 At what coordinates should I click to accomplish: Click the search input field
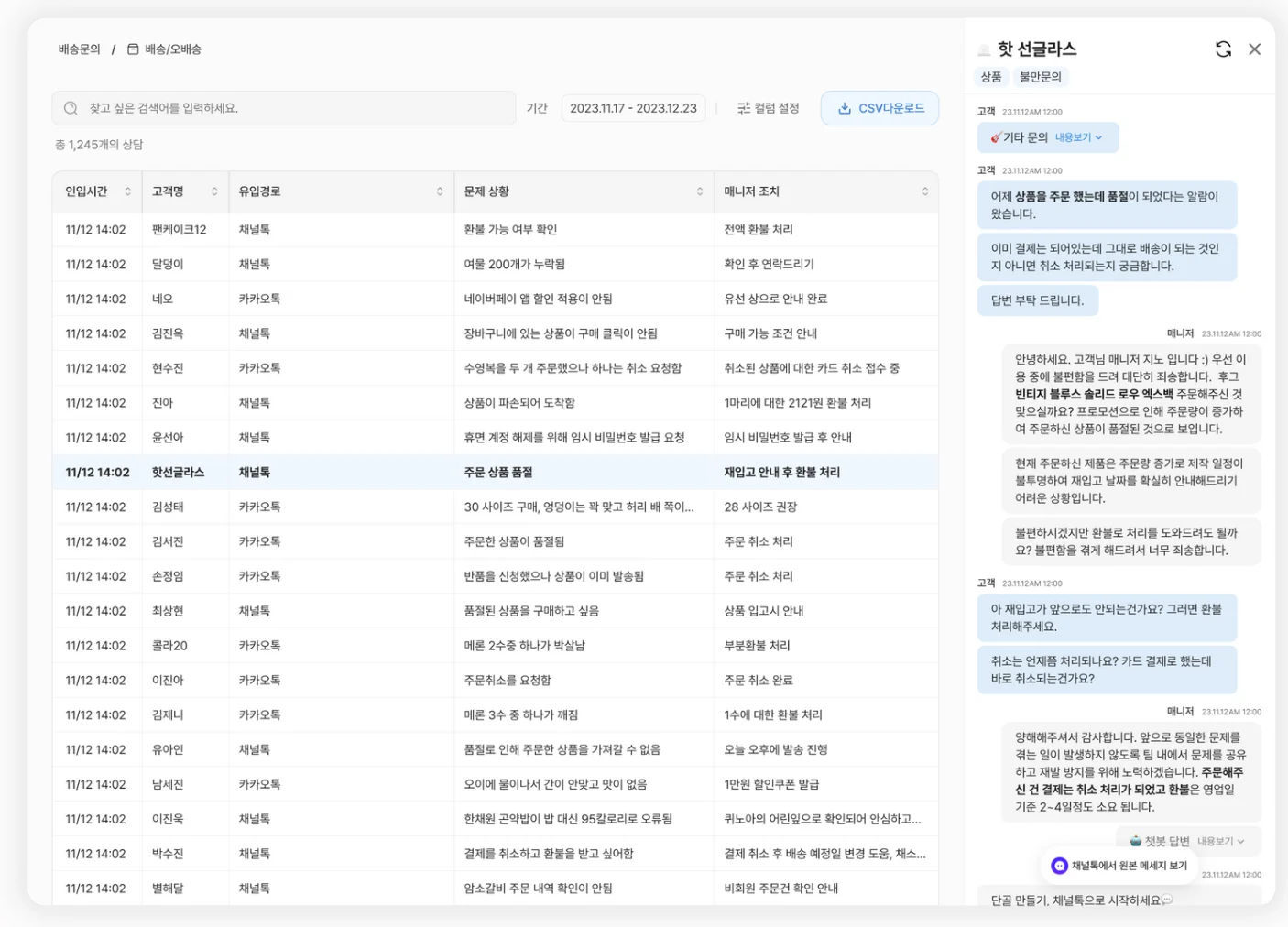293,108
